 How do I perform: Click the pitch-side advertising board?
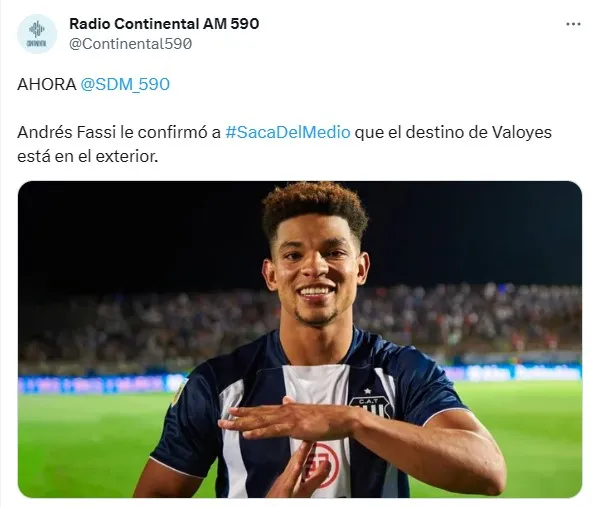point(97,383)
